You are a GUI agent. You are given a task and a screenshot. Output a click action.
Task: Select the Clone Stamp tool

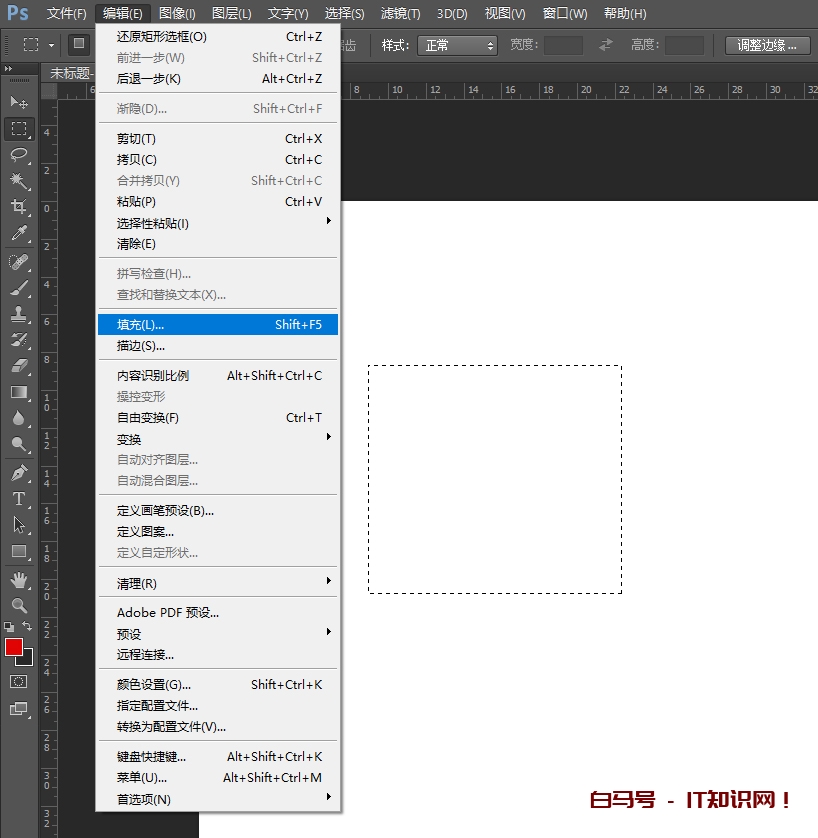pos(19,314)
